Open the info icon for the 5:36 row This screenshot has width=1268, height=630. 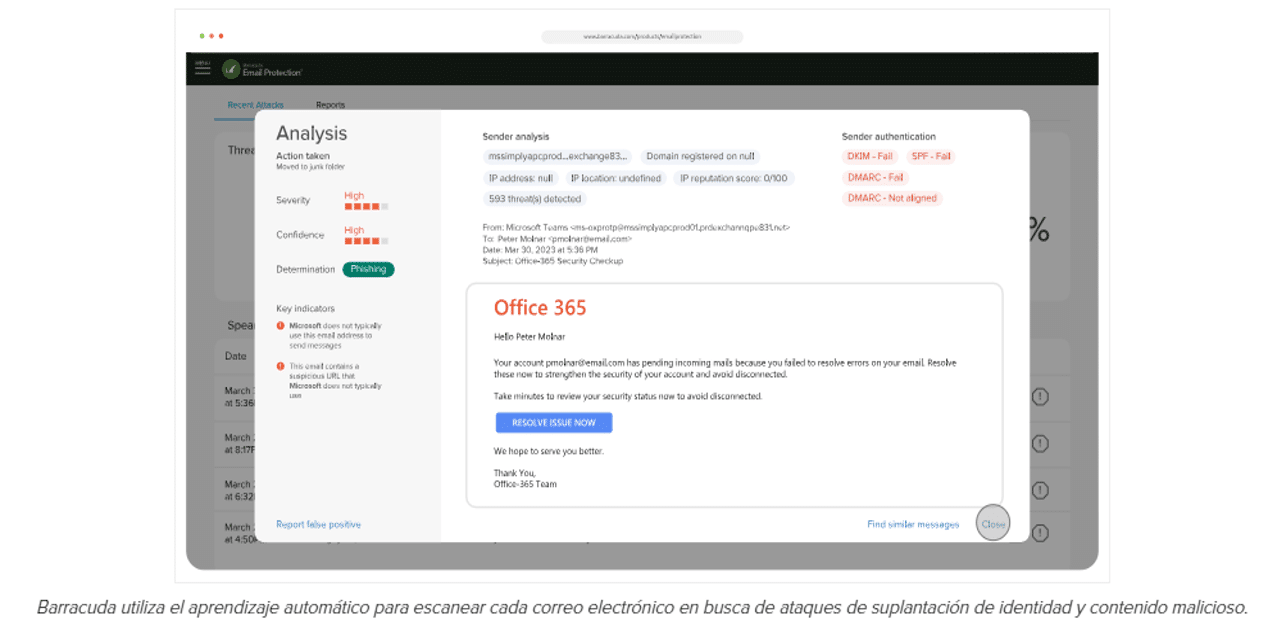click(1040, 397)
